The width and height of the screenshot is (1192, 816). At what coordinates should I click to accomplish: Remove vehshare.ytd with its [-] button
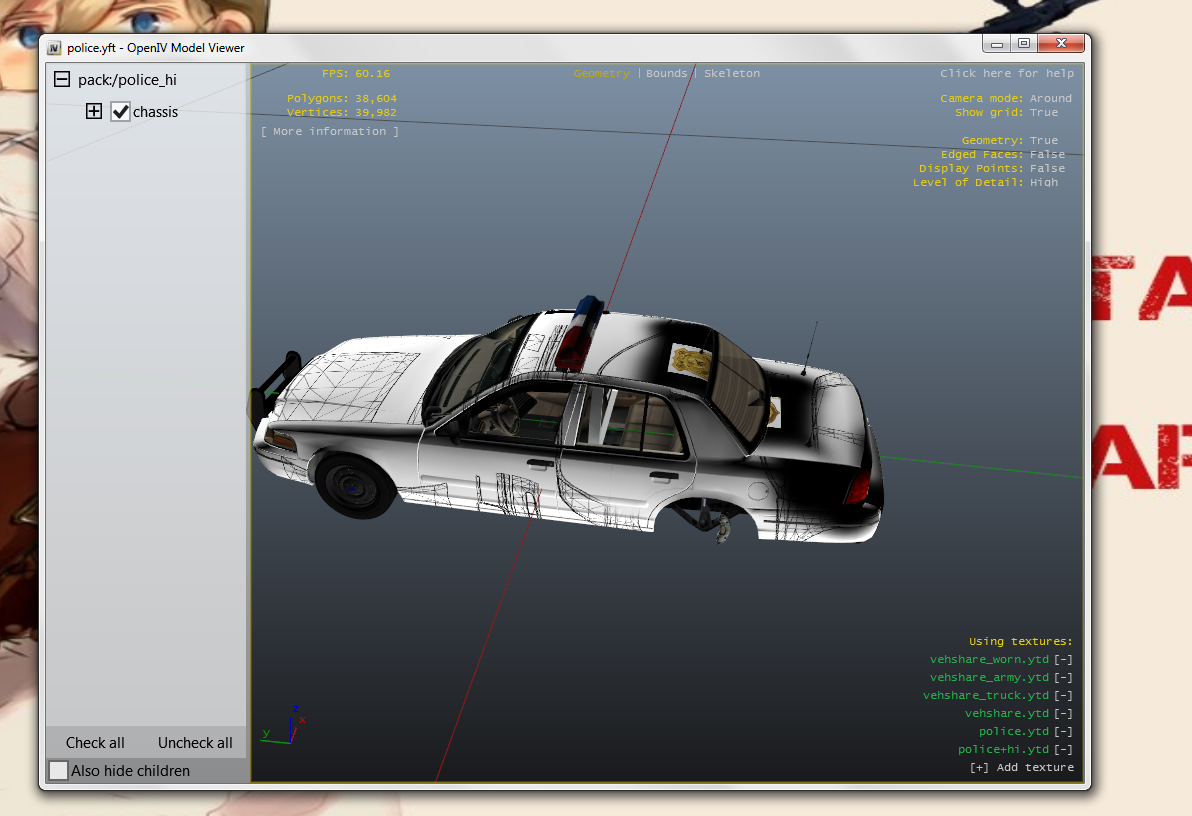[1064, 713]
